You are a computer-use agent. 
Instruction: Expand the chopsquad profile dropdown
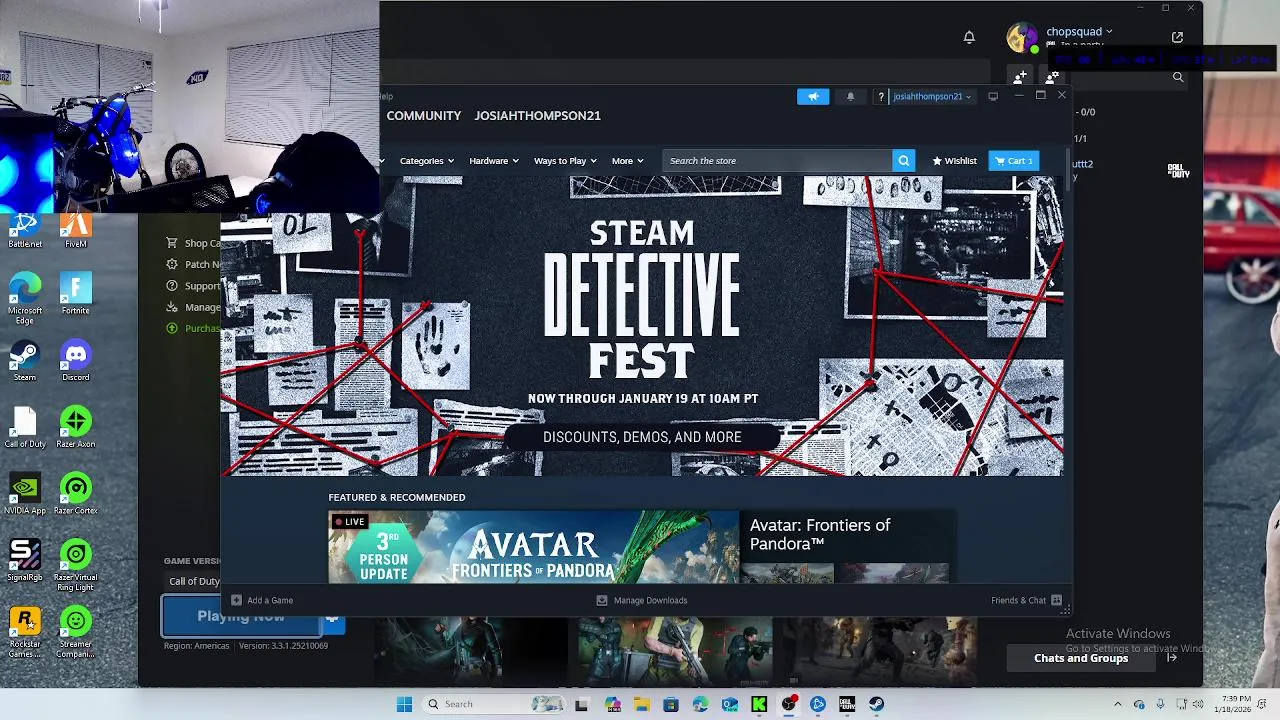1079,32
